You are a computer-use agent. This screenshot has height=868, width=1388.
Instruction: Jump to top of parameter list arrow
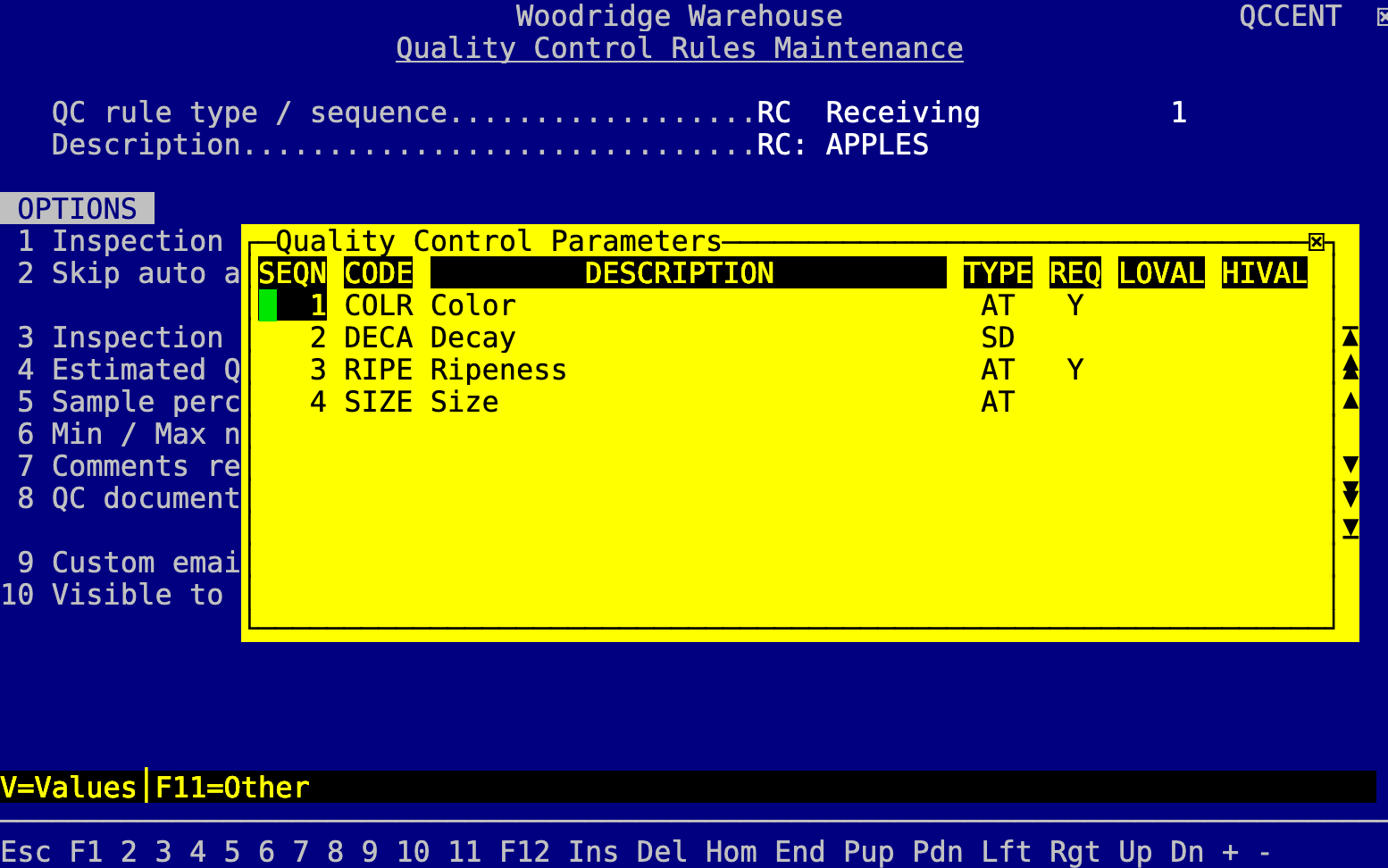(x=1350, y=337)
